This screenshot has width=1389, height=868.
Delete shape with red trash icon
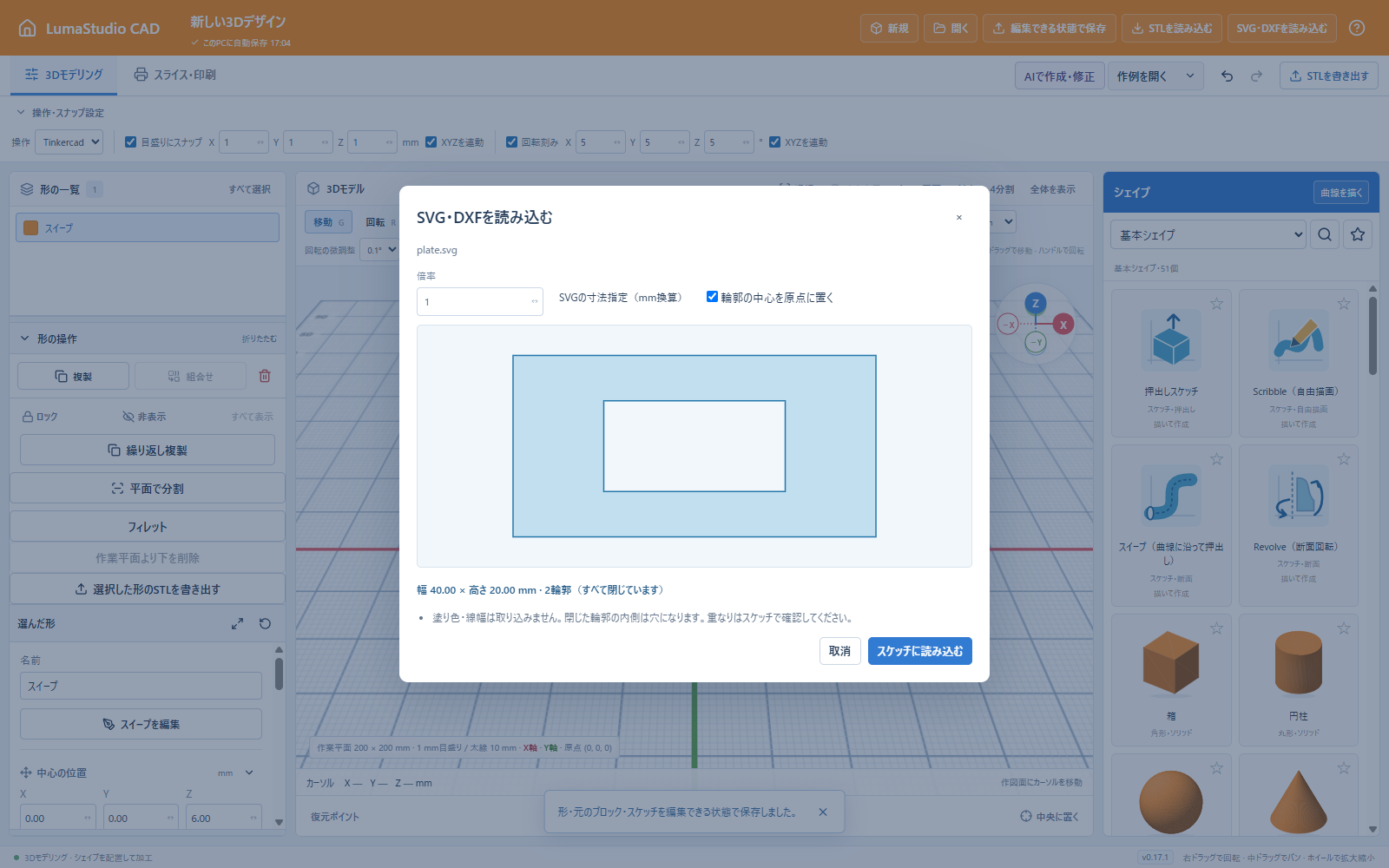[x=265, y=376]
